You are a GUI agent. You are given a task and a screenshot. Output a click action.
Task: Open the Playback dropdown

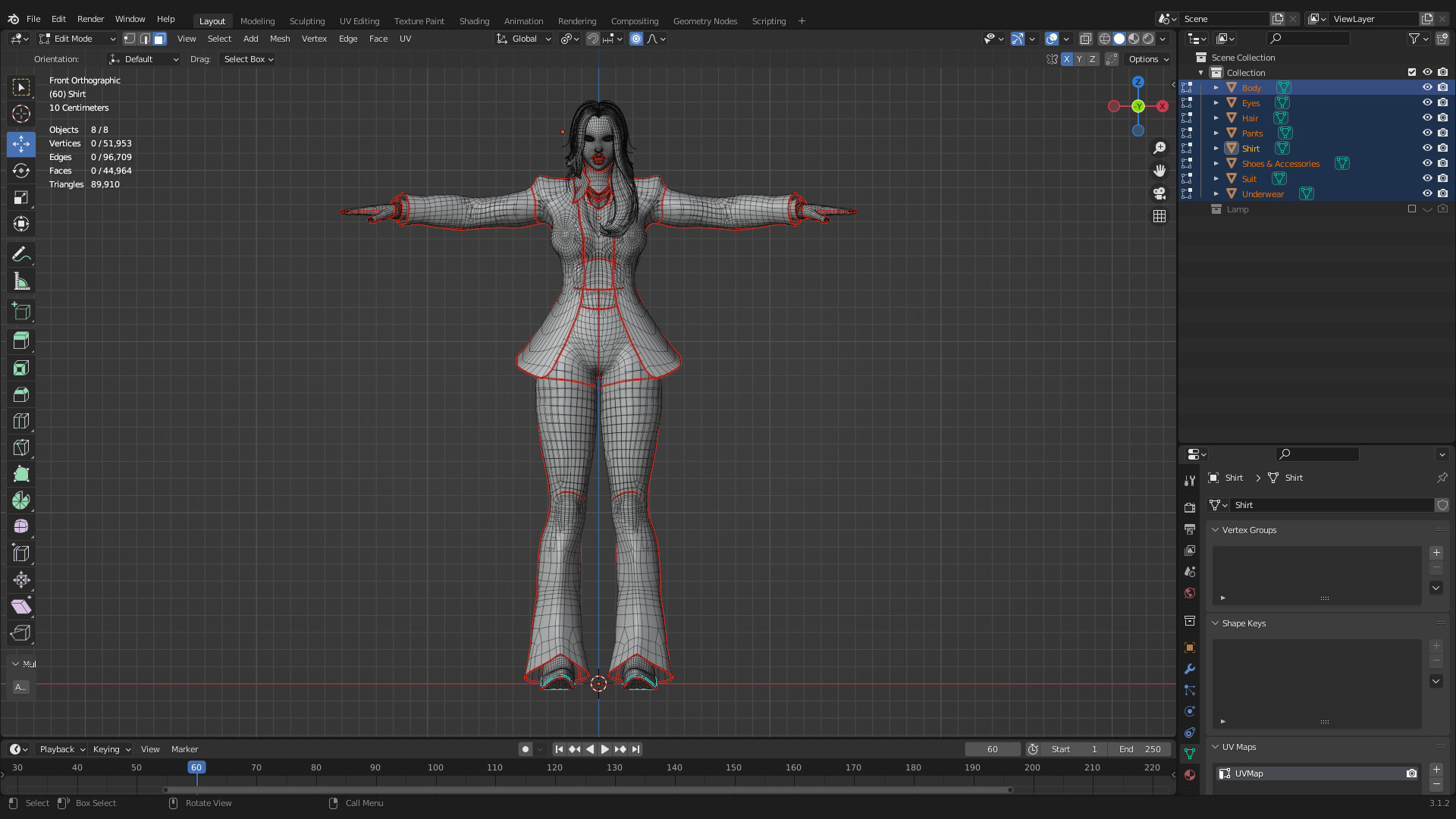[62, 749]
